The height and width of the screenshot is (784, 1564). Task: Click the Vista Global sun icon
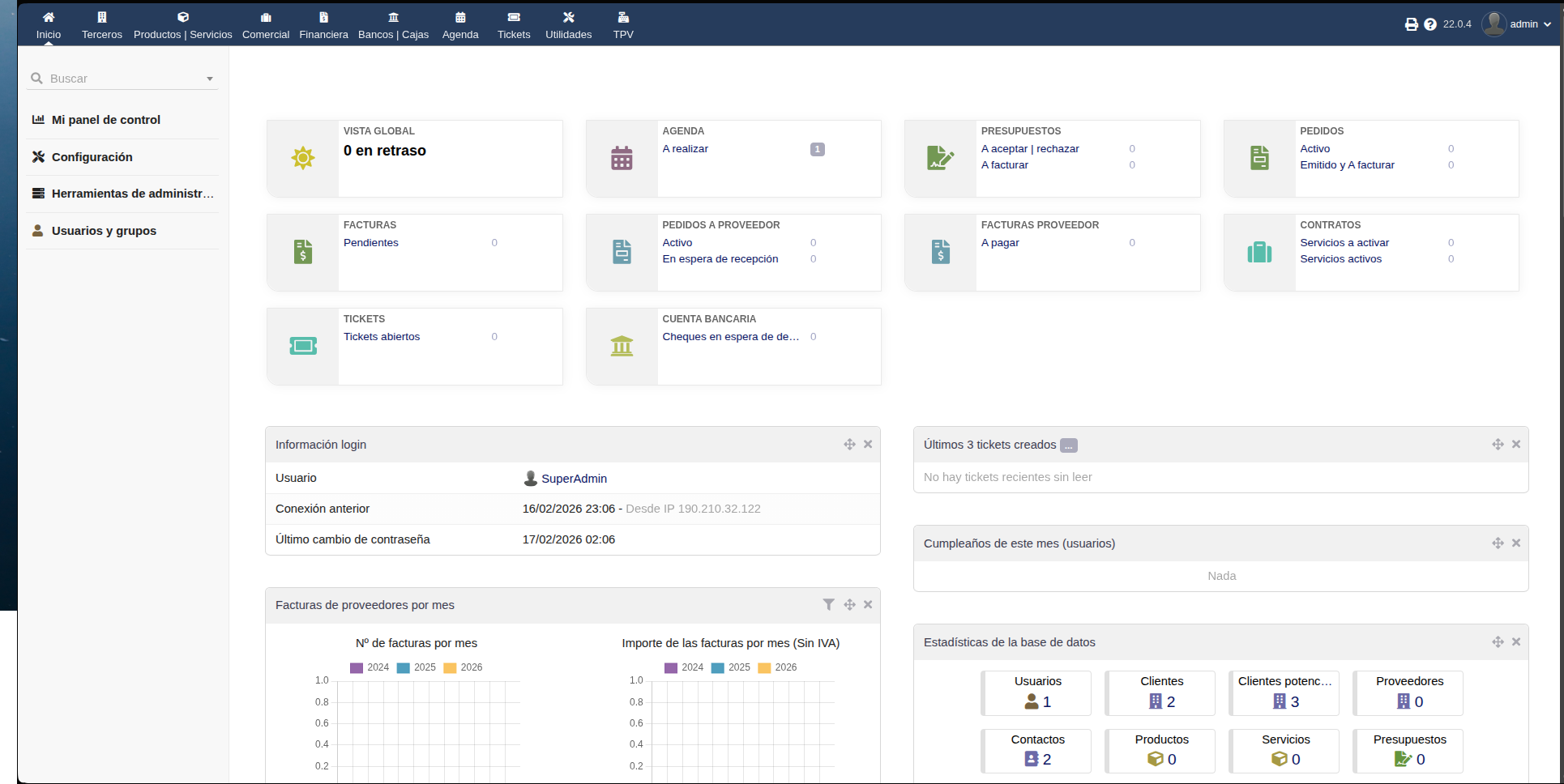tap(303, 158)
